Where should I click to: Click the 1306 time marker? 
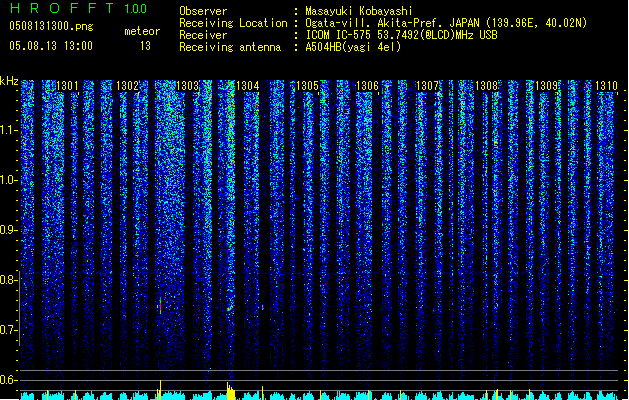367,86
